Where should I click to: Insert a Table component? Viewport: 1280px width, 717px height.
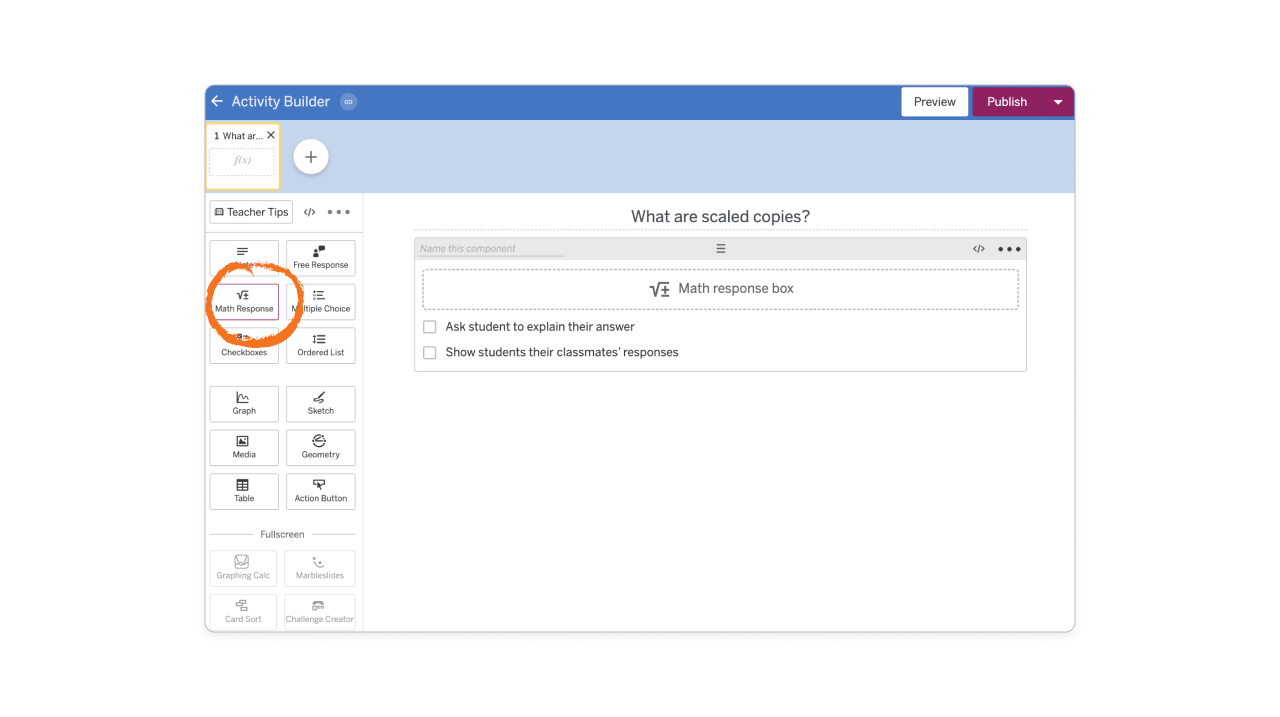coord(243,491)
